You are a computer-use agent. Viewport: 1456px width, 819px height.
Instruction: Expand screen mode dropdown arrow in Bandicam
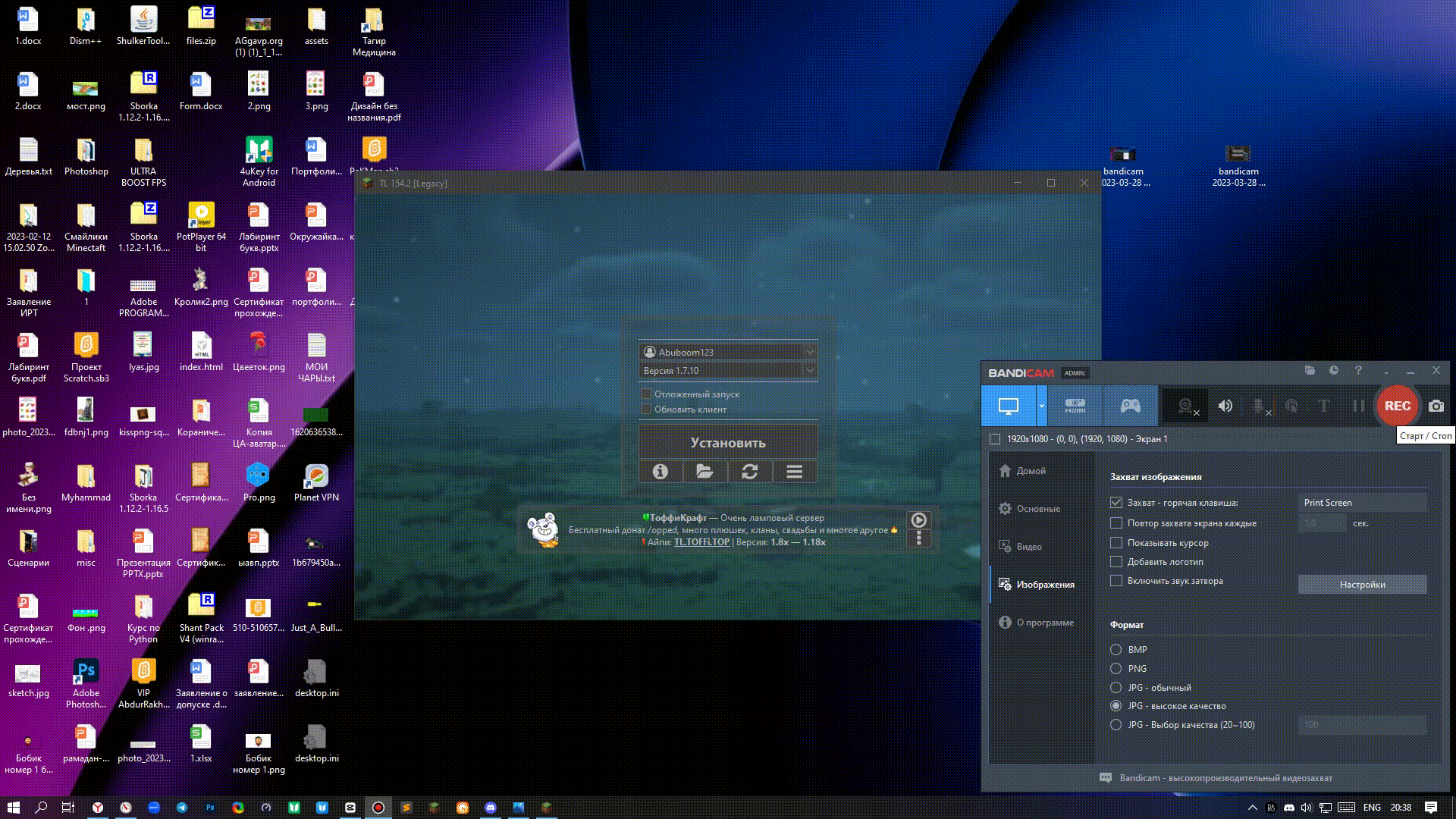1041,406
